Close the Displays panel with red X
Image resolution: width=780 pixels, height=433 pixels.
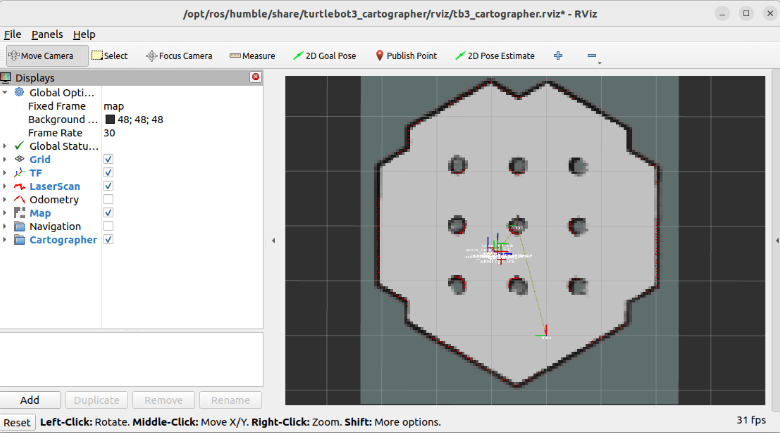(x=256, y=77)
